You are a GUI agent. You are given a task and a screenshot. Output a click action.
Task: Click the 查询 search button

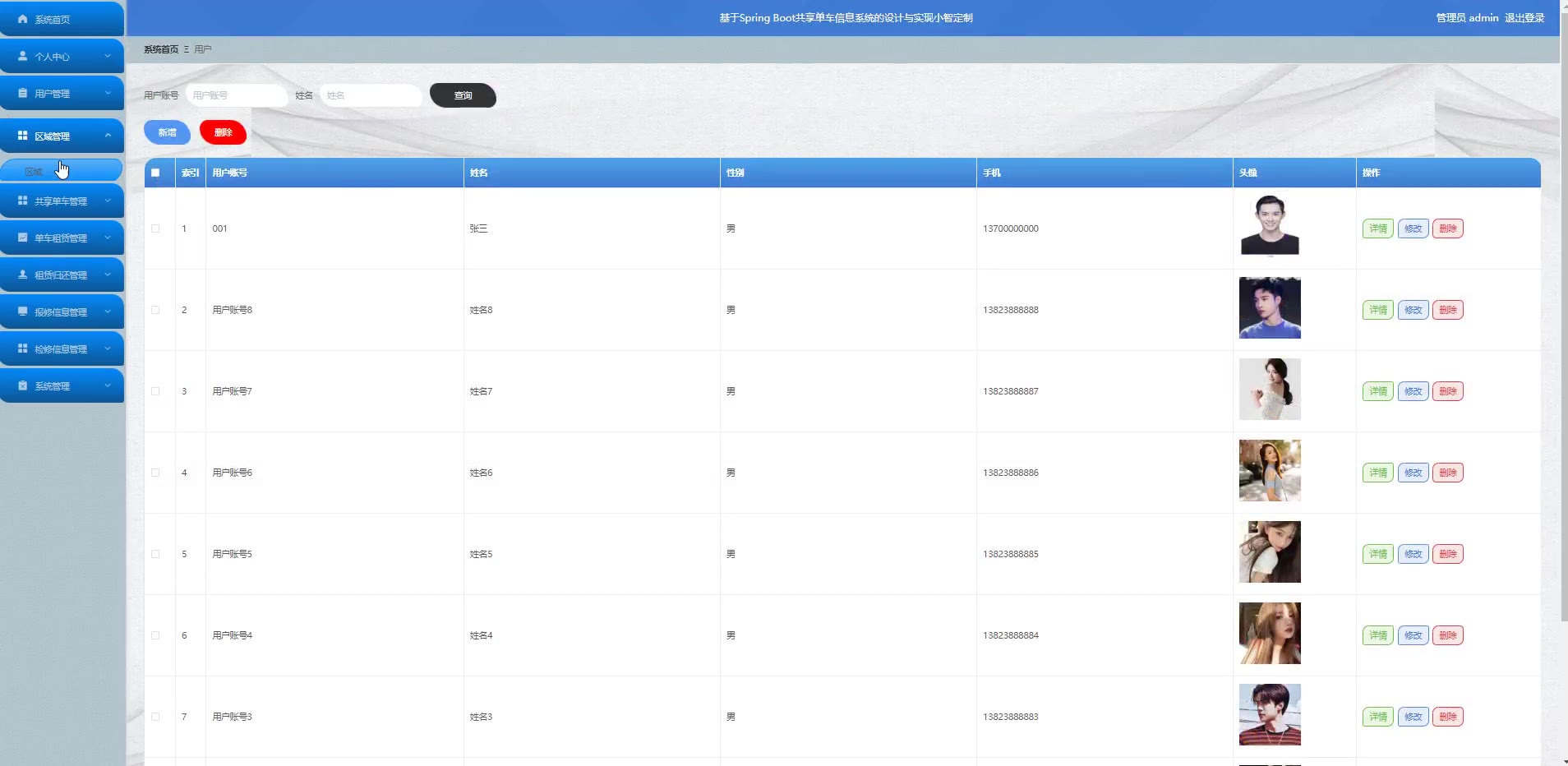[463, 95]
